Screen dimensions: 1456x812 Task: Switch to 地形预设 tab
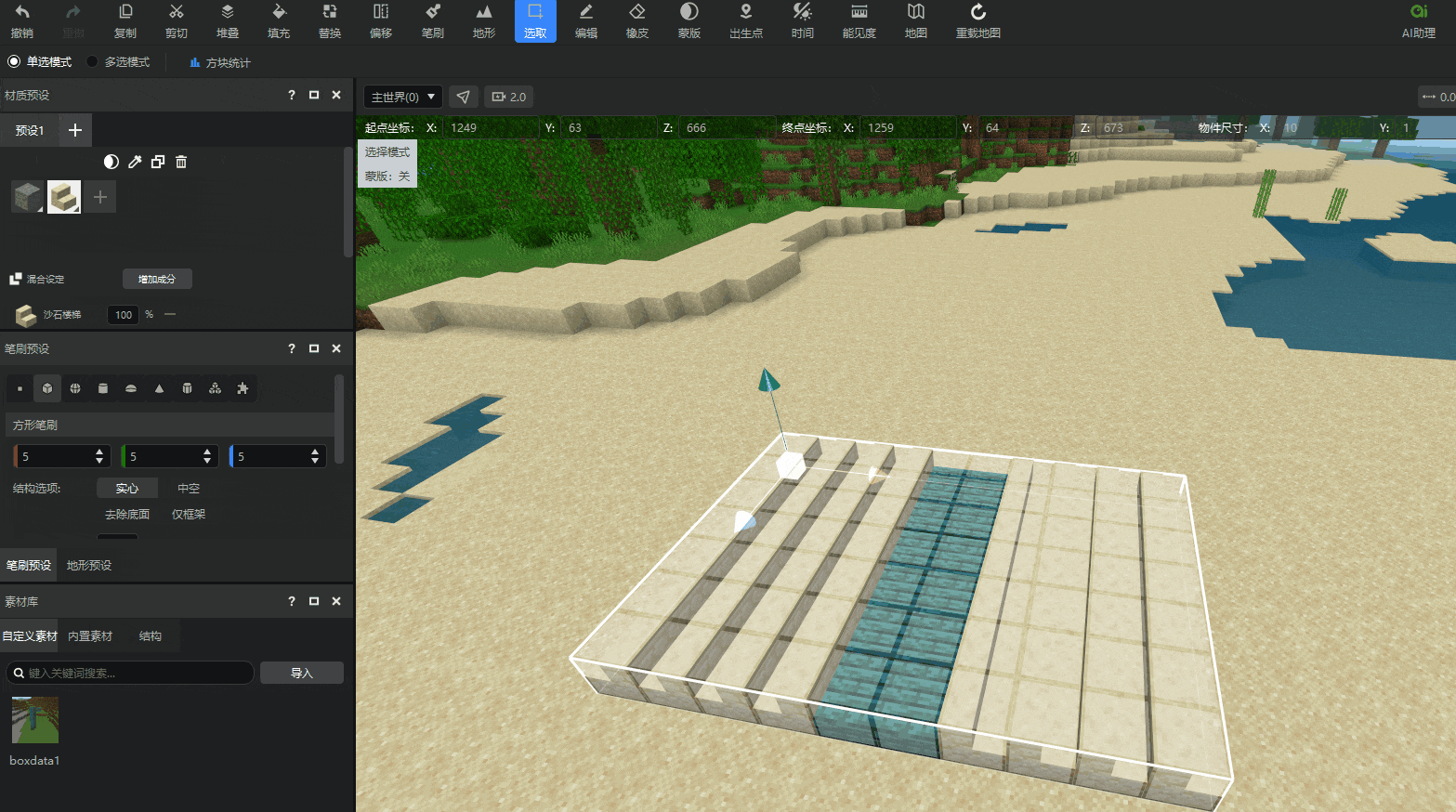click(89, 565)
